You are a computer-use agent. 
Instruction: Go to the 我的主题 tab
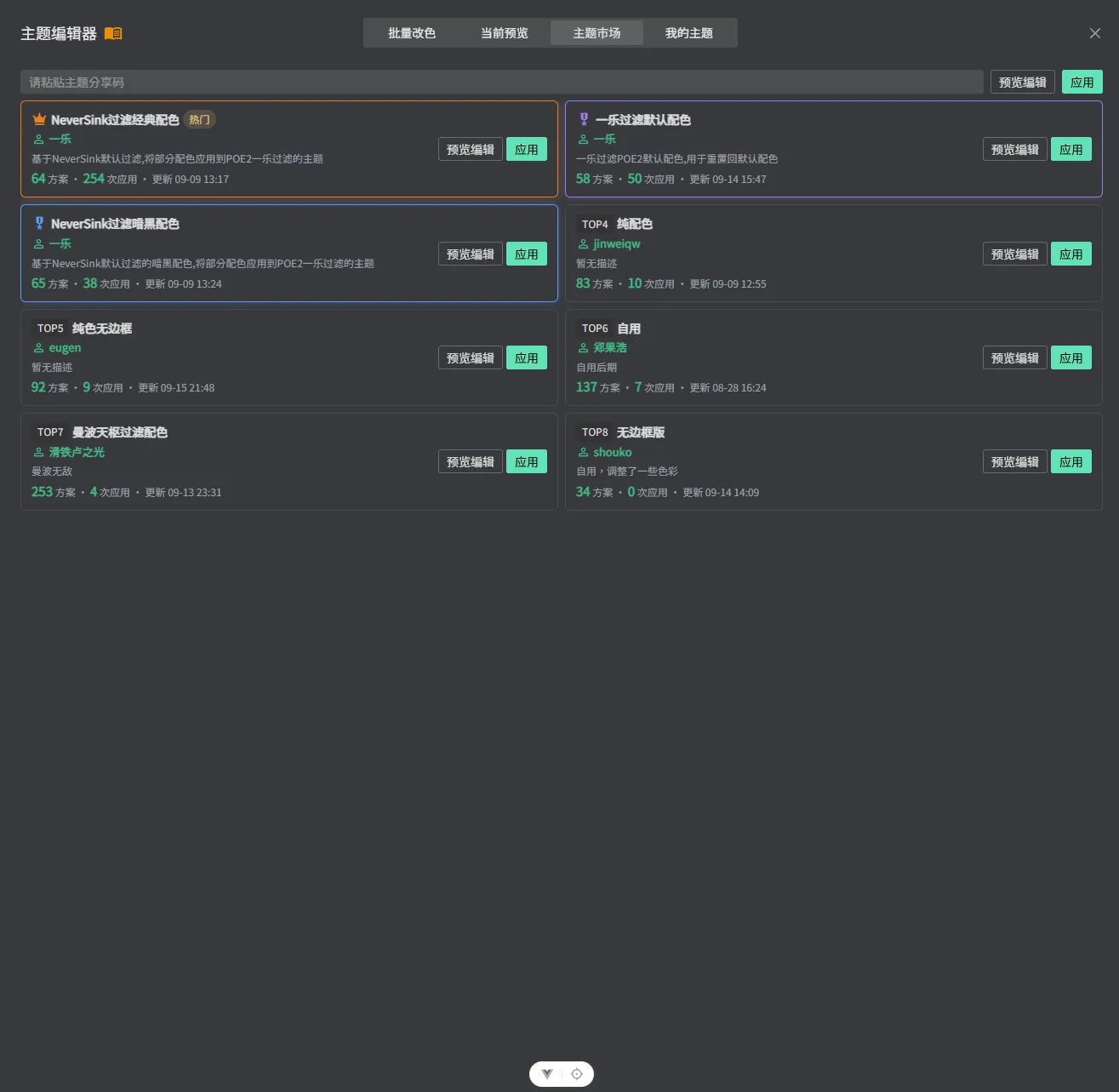(689, 33)
